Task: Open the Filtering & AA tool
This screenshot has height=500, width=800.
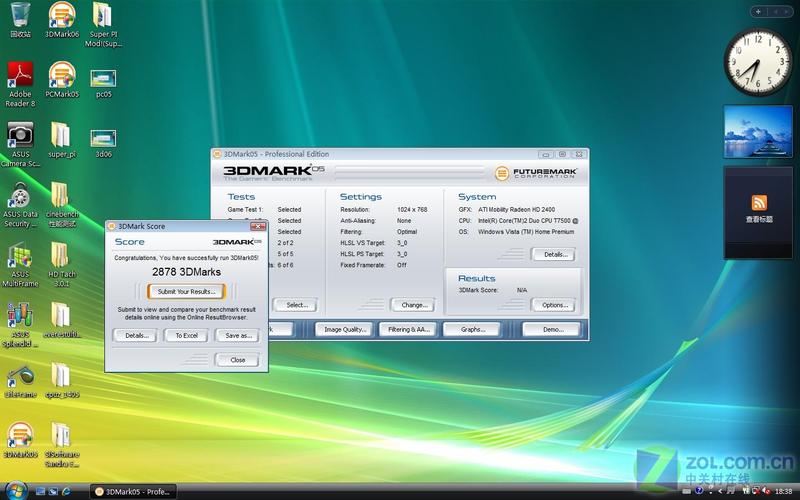Action: click(409, 330)
